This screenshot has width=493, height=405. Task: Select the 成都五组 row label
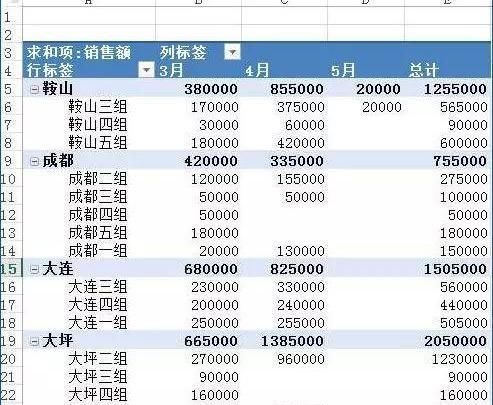tap(98, 233)
